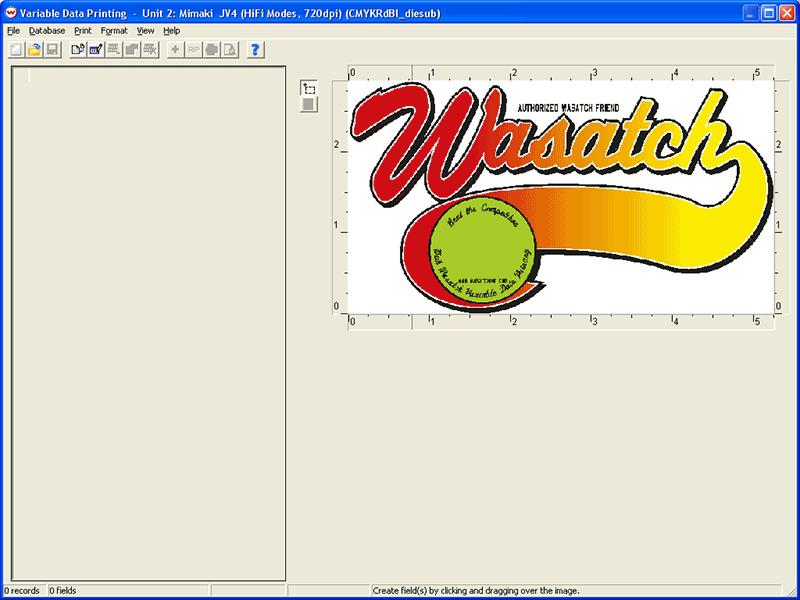This screenshot has width=800, height=600.
Task: Click the '0 records' status bar text
Action: [x=22, y=591]
